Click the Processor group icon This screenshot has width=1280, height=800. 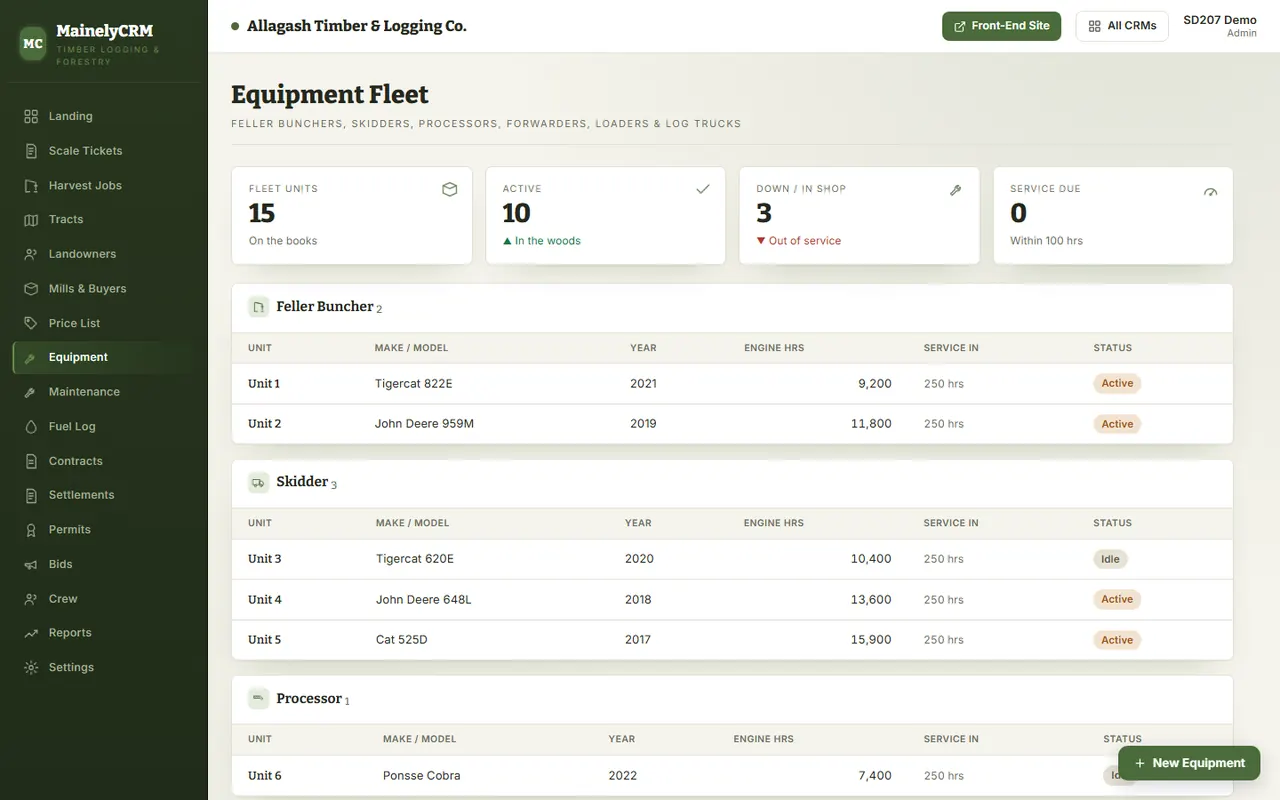click(259, 698)
